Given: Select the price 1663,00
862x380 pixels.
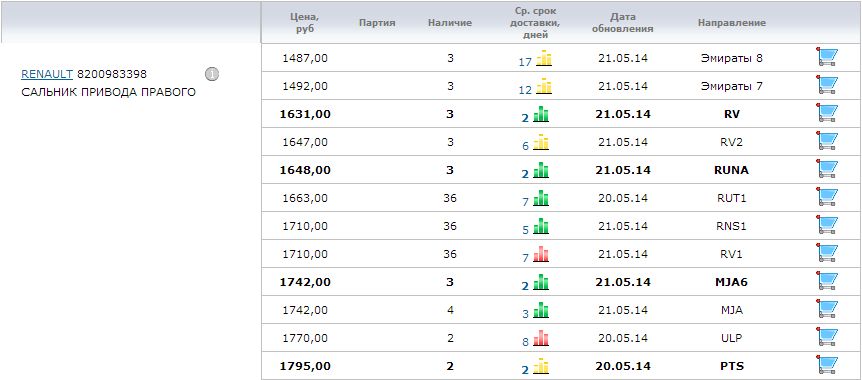Looking at the screenshot, I should point(305,198).
